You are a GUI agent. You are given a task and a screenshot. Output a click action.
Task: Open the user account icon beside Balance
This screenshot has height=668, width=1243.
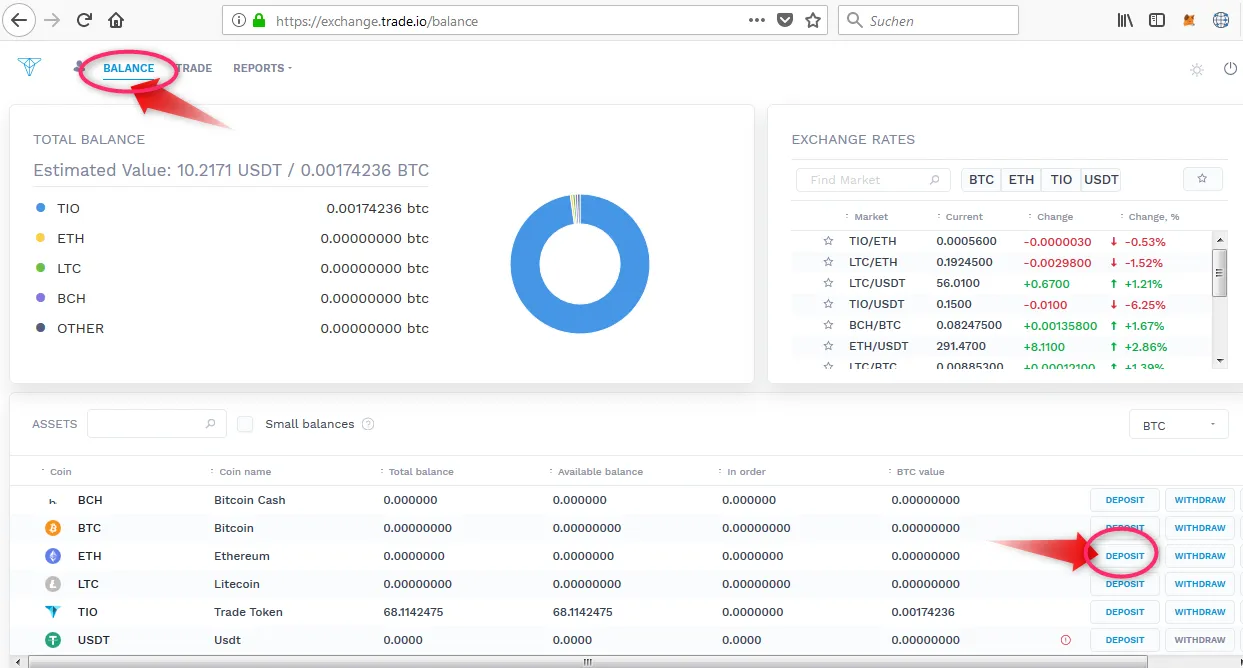80,68
